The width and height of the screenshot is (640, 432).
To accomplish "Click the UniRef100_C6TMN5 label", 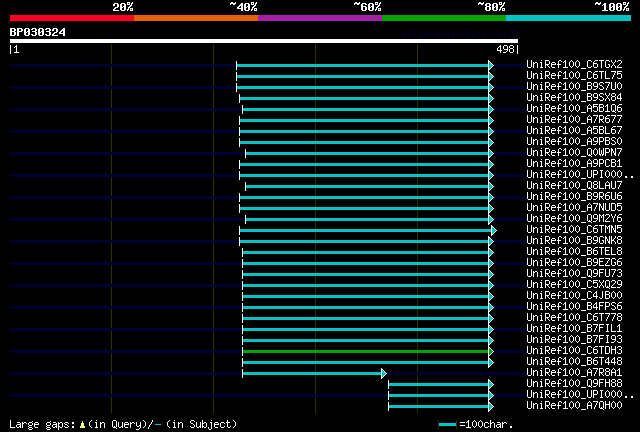I will pyautogui.click(x=574, y=230).
